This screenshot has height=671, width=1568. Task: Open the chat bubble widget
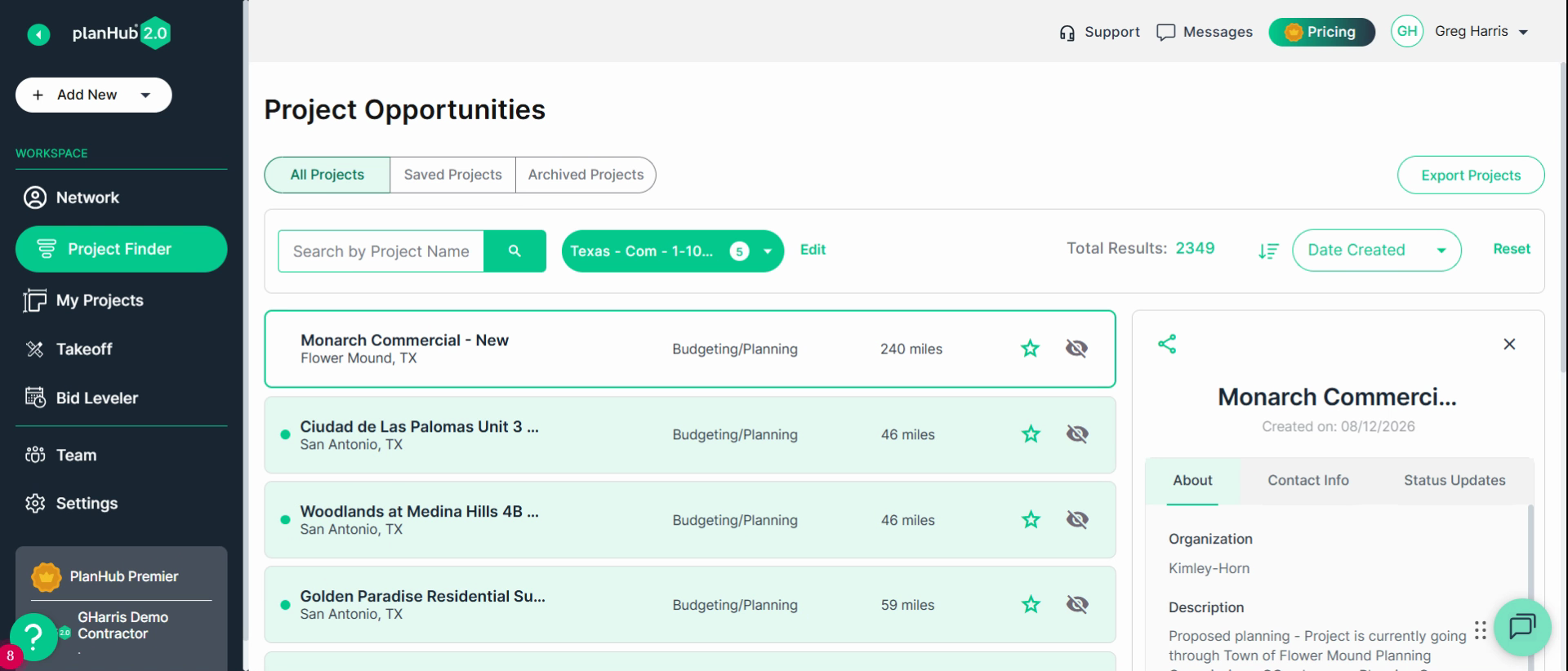click(1522, 627)
